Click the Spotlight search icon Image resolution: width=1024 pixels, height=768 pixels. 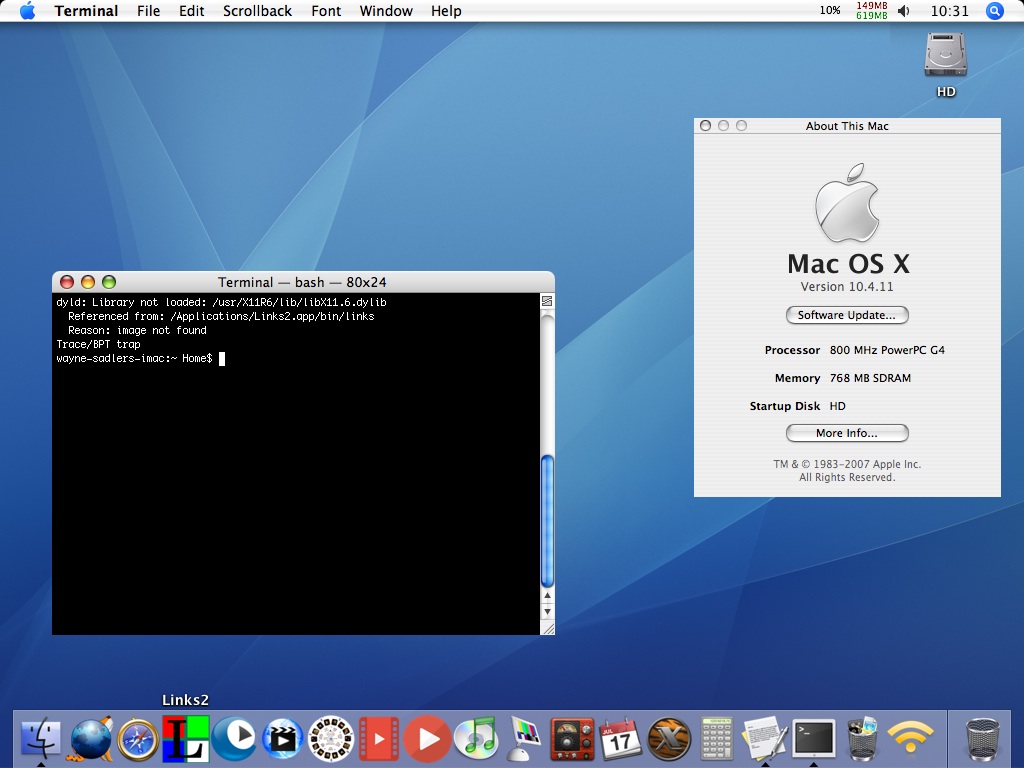(994, 11)
